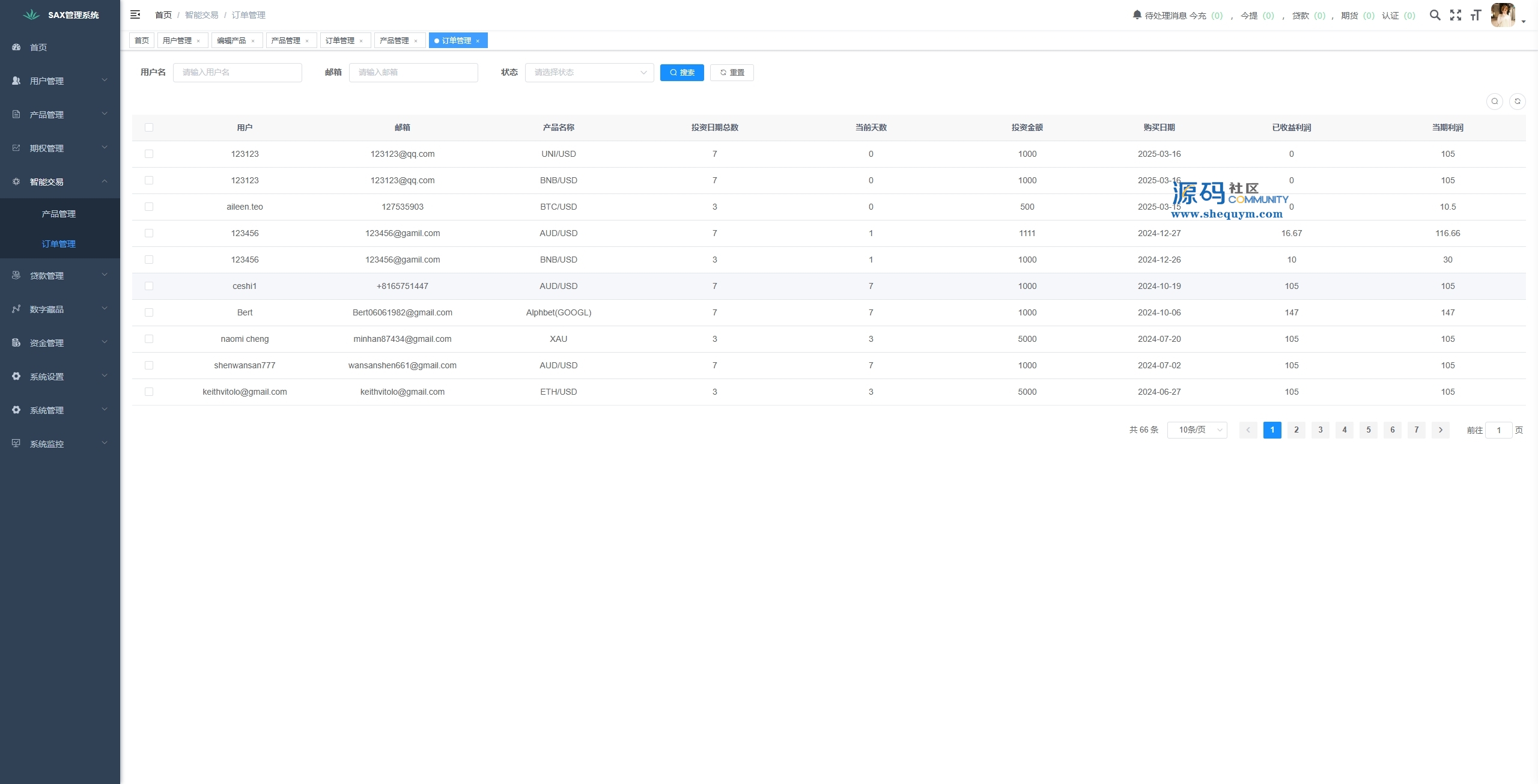Open the 10条/页 page size dropdown
Image resolution: width=1538 pixels, height=784 pixels.
tap(1197, 430)
